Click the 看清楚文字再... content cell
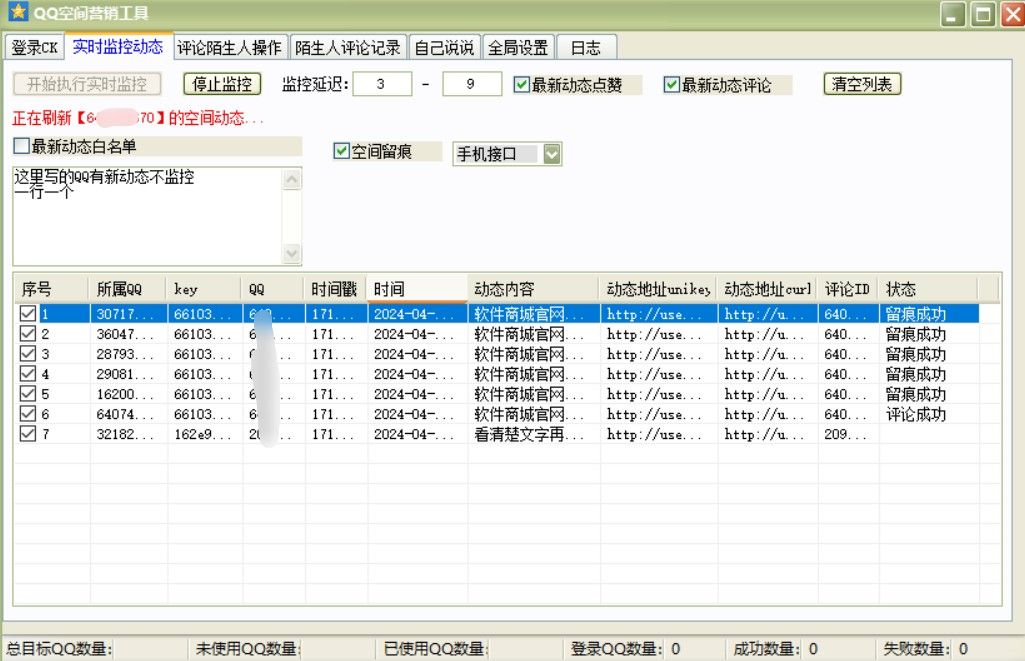This screenshot has height=661, width=1025. pyautogui.click(x=534, y=433)
